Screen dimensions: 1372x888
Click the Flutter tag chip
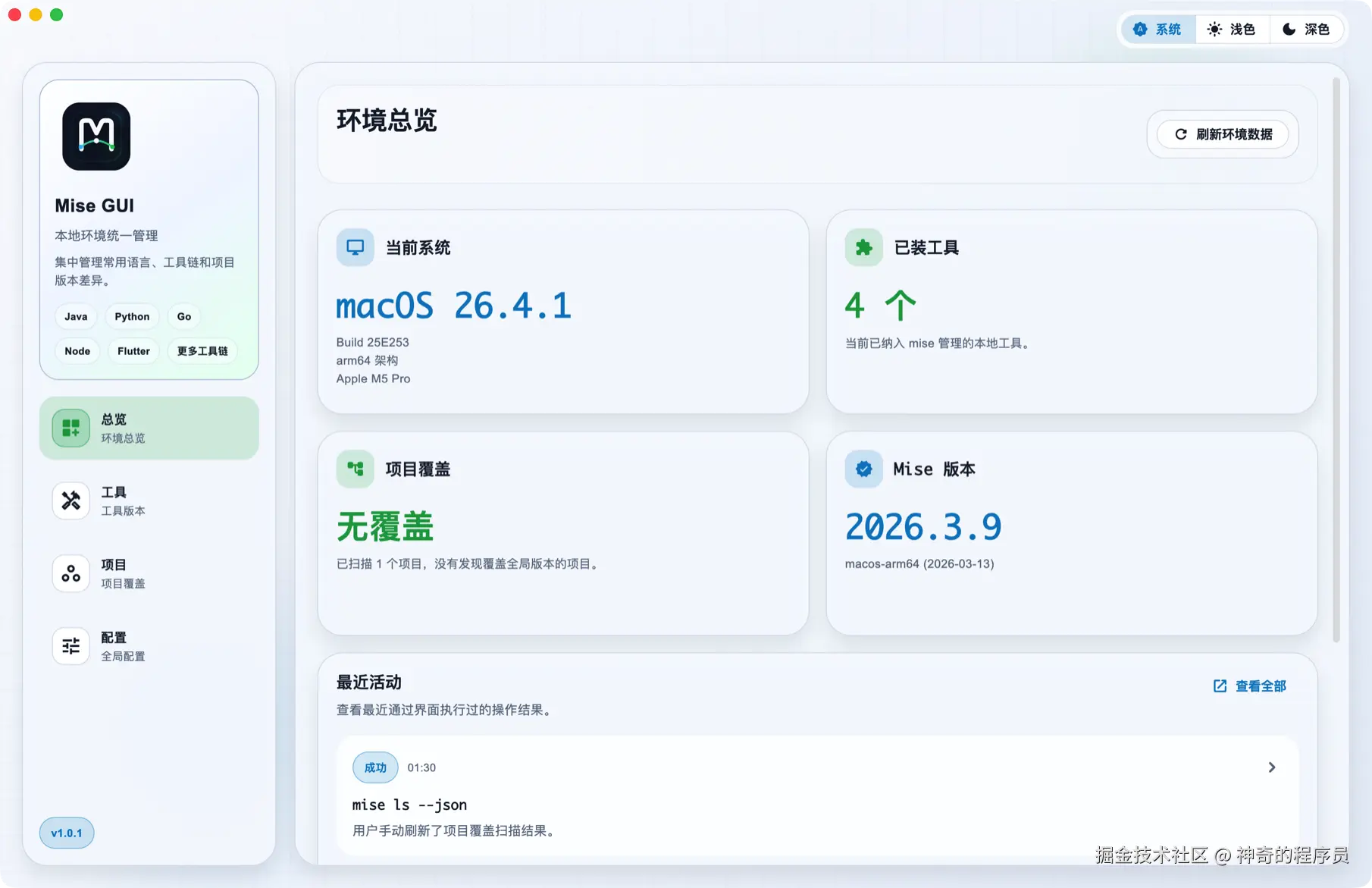tap(133, 351)
